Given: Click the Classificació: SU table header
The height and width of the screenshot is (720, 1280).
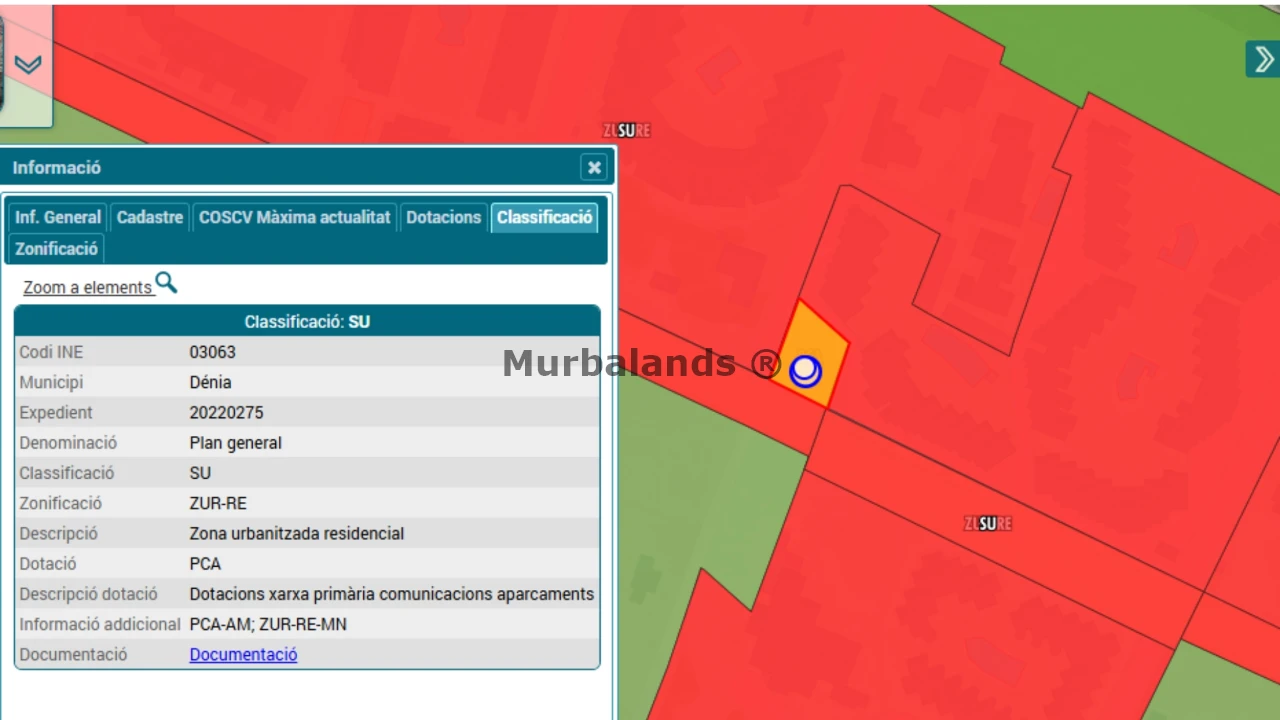Looking at the screenshot, I should pos(307,322).
